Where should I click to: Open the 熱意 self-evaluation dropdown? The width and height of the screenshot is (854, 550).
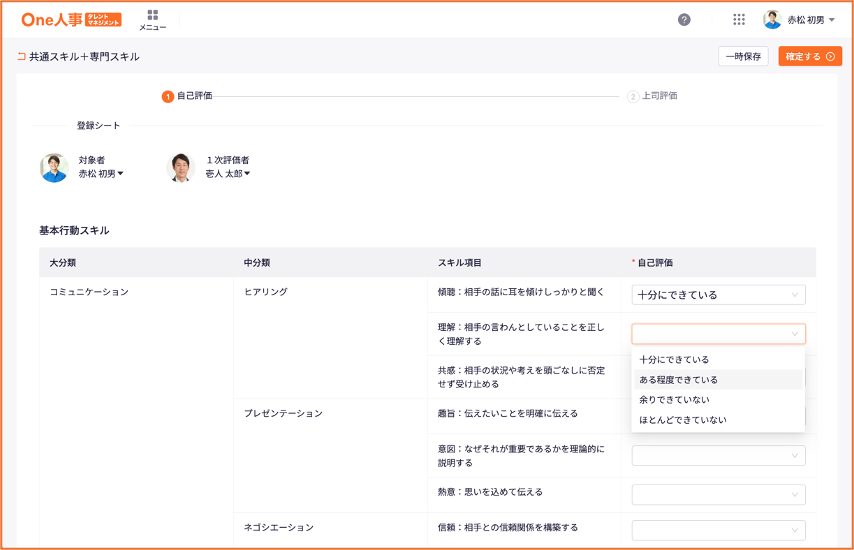click(718, 494)
